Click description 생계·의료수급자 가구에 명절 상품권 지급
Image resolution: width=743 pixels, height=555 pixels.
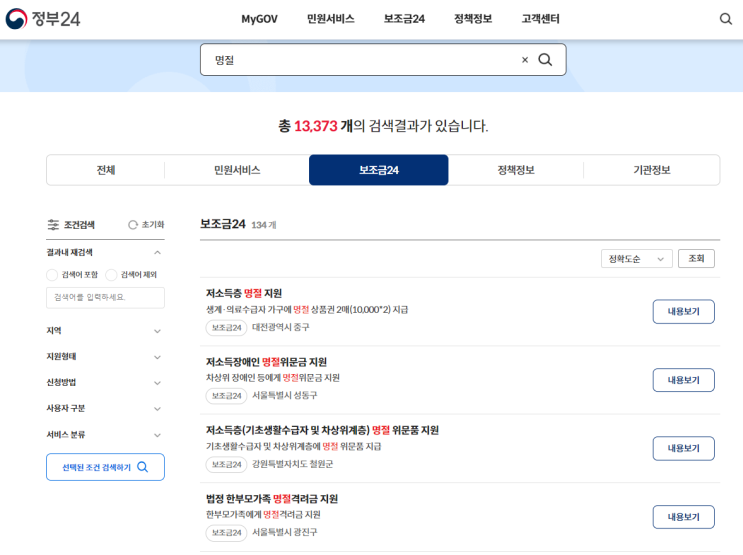(x=307, y=310)
